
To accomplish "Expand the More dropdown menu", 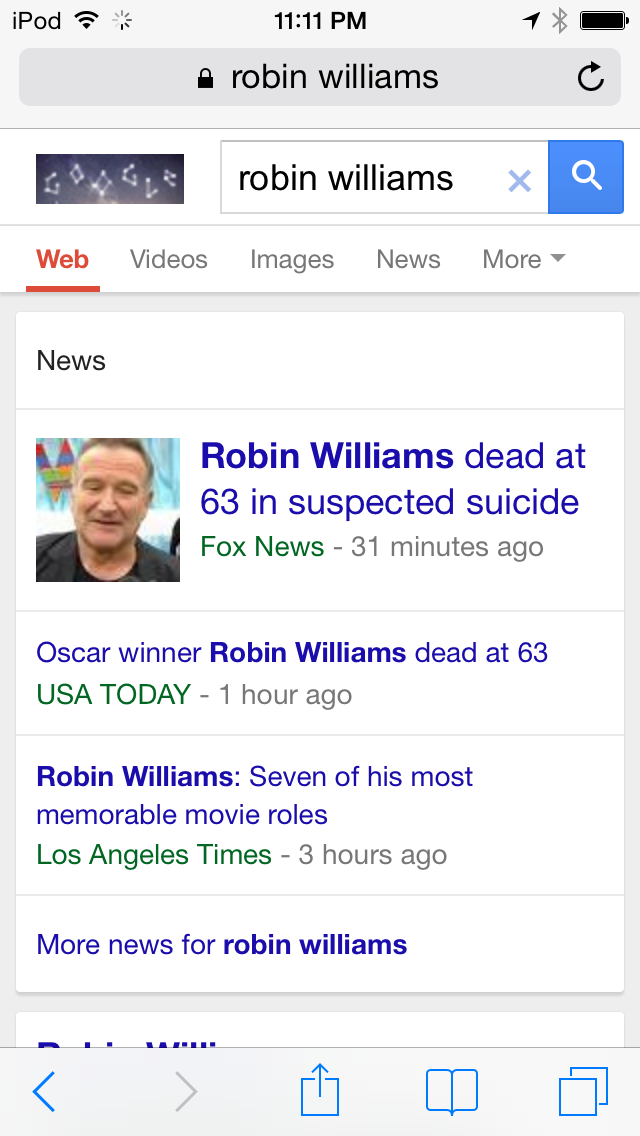I will click(x=523, y=259).
